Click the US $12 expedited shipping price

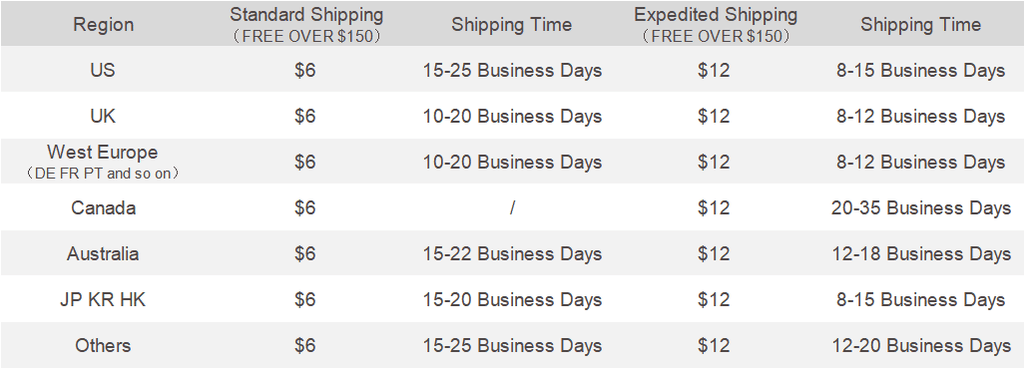click(x=714, y=70)
